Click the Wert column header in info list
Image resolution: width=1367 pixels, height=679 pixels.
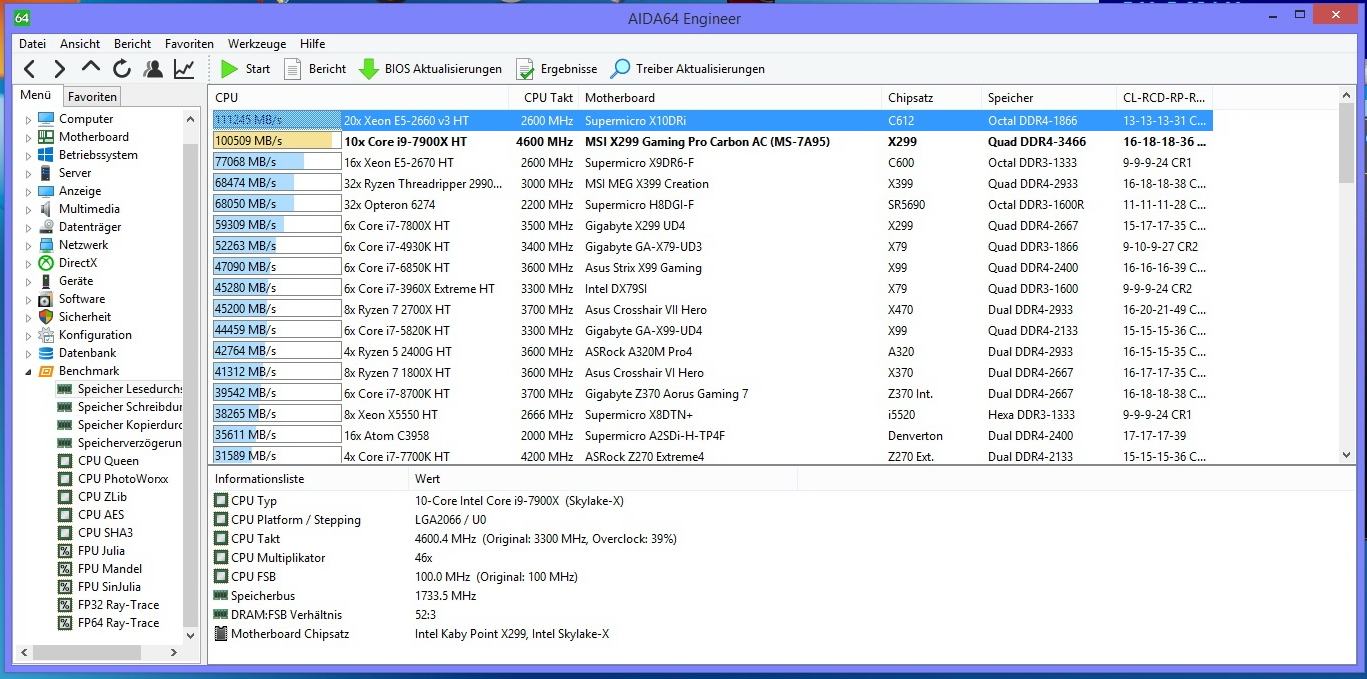click(x=602, y=479)
